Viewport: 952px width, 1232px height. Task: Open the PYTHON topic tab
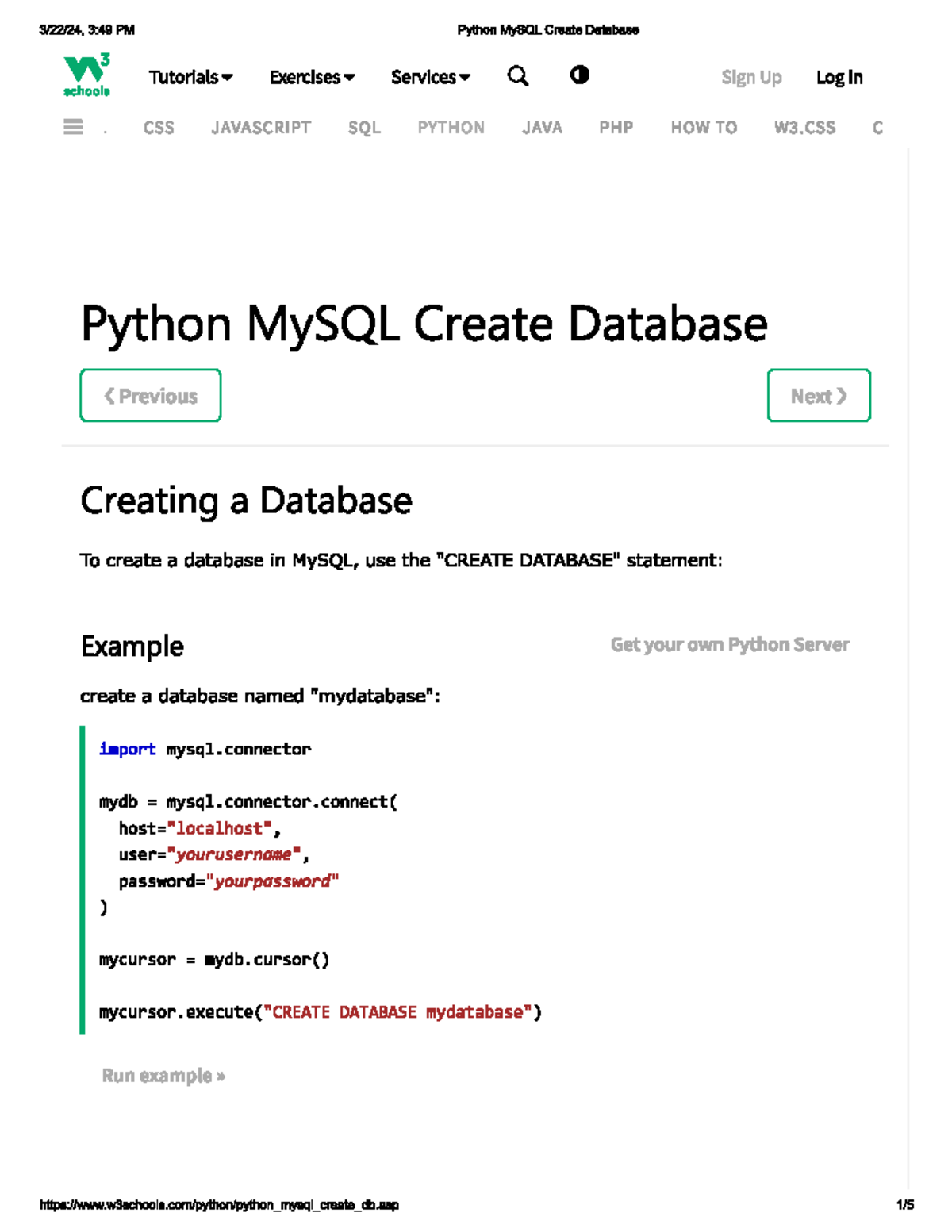click(451, 128)
